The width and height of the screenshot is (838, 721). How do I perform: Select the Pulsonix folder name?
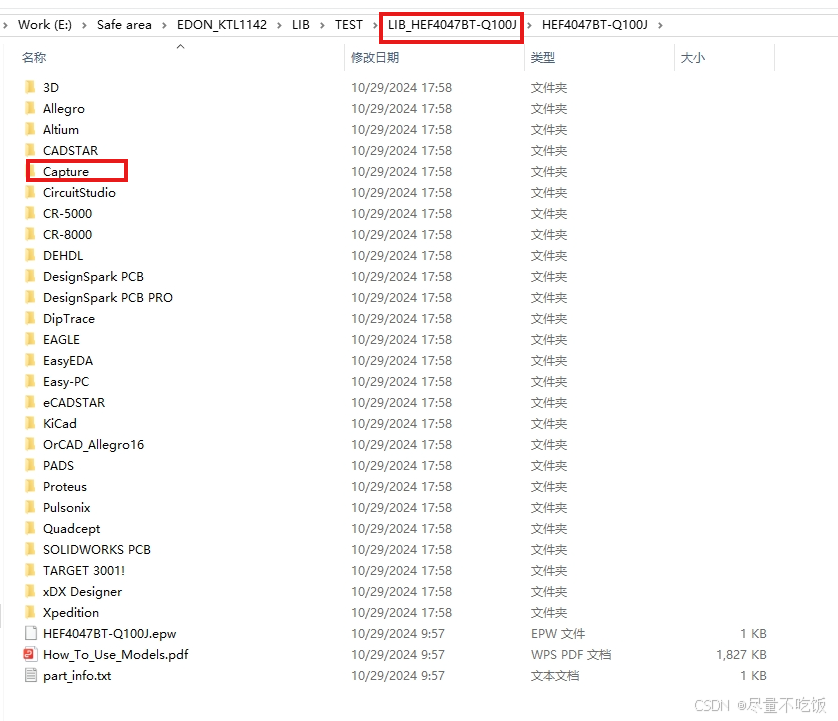point(67,508)
